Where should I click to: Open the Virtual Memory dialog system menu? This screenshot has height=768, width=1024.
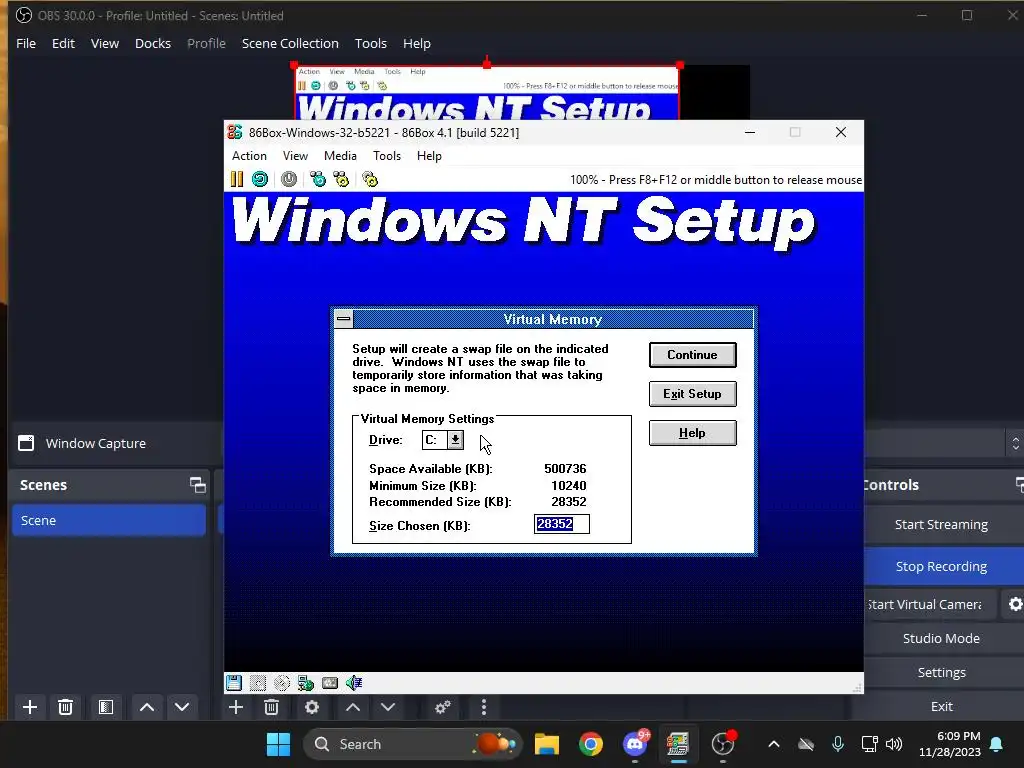tap(344, 319)
